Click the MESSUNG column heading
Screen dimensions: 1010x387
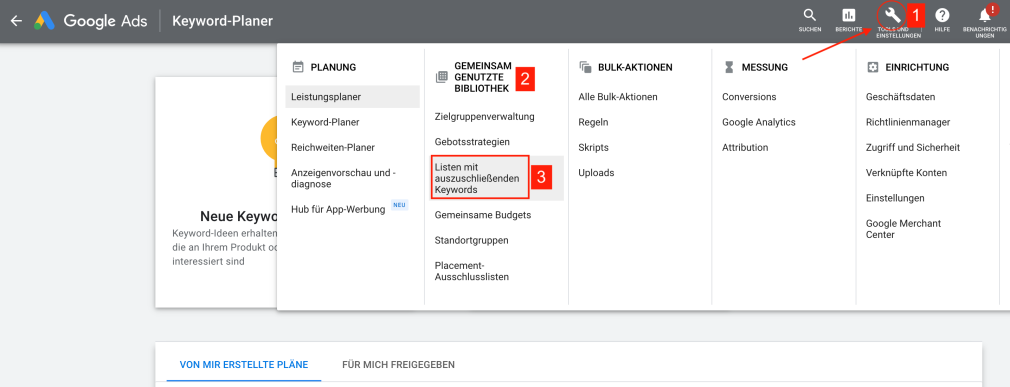click(765, 67)
